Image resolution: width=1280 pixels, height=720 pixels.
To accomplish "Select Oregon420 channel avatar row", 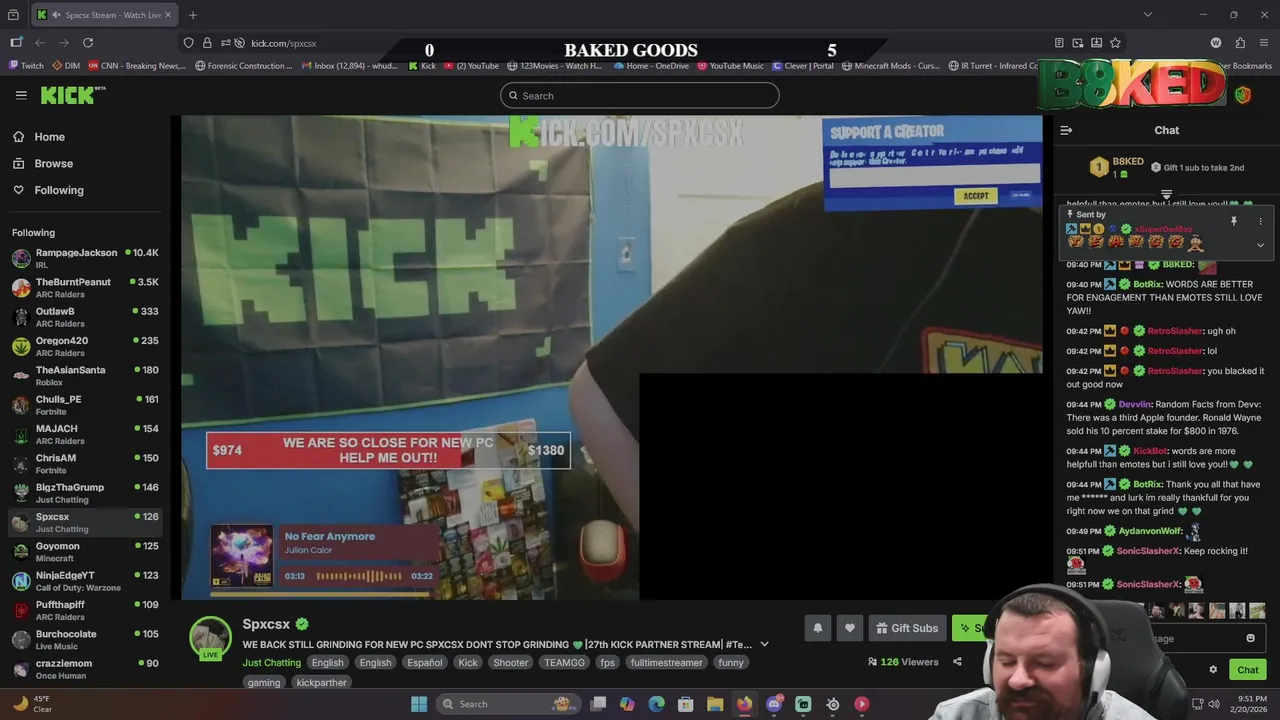I will tap(85, 346).
